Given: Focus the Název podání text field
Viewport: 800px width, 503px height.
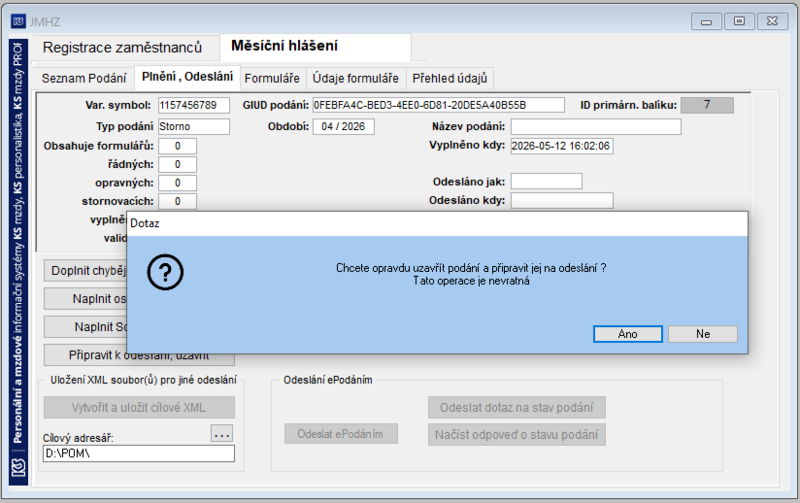Looking at the screenshot, I should pos(596,127).
